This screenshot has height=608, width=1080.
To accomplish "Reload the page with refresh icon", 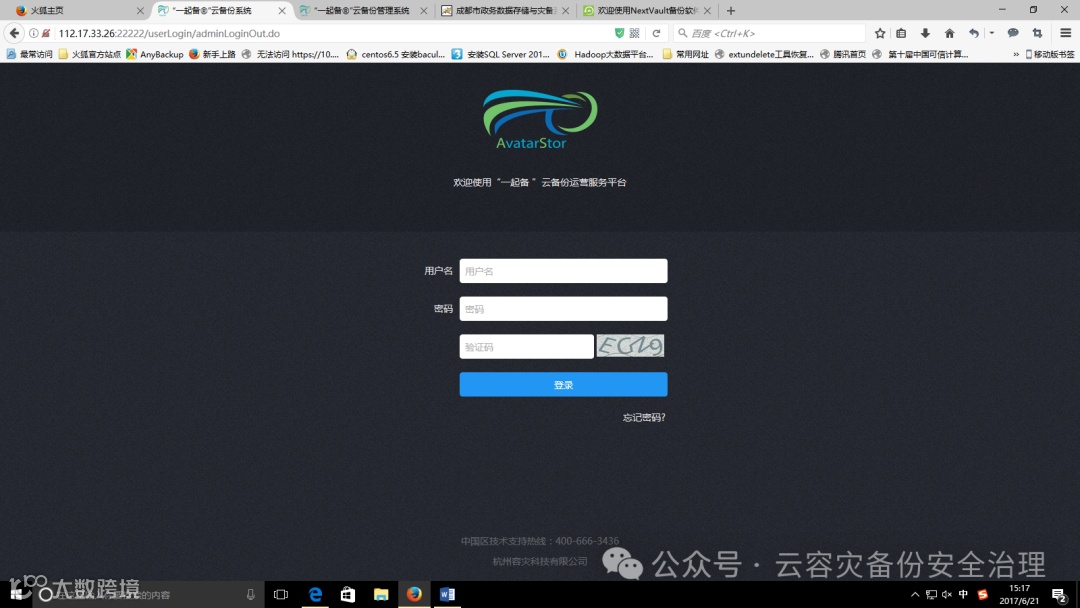I will click(656, 33).
